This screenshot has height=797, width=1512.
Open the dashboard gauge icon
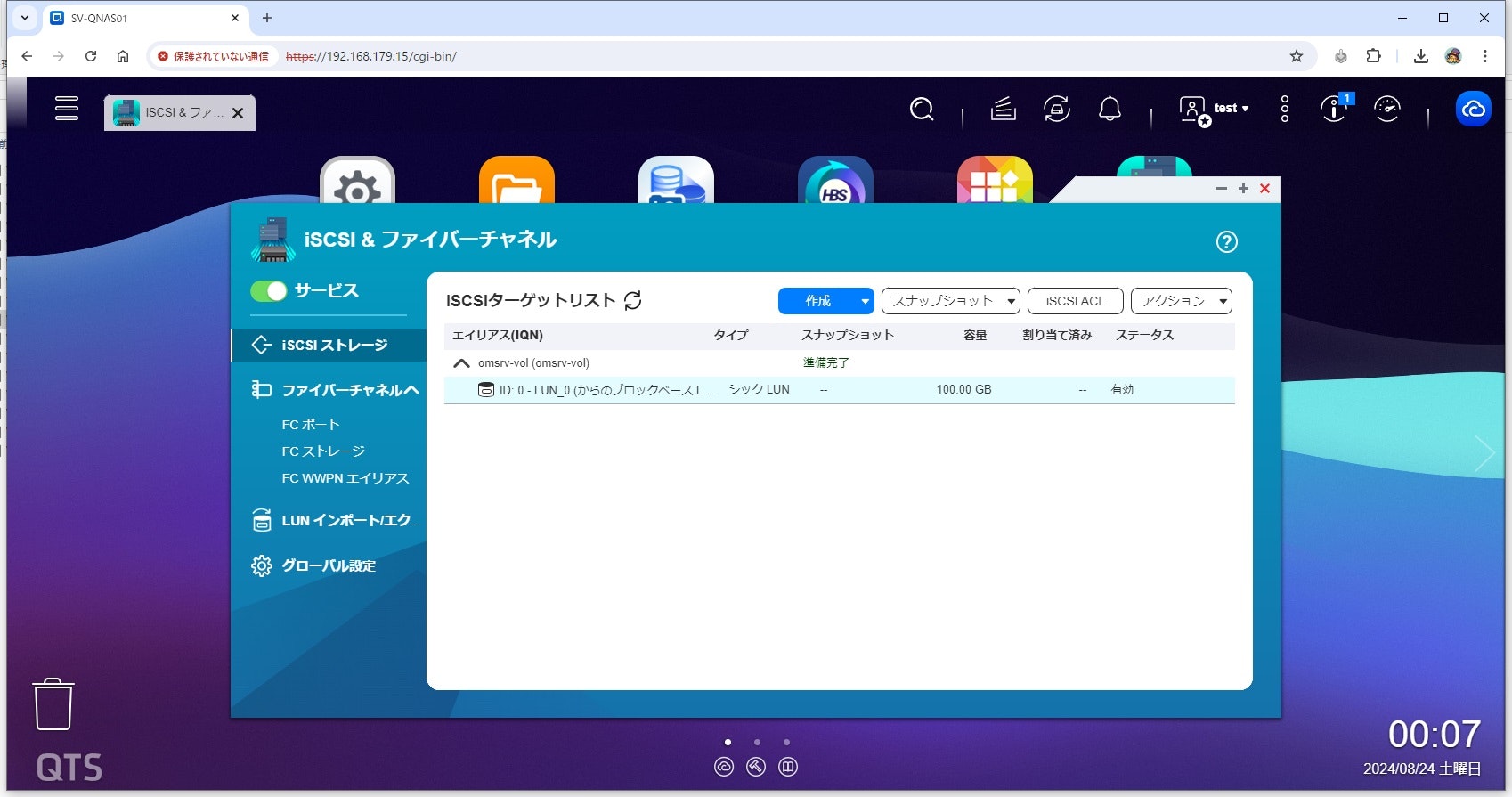tap(1387, 110)
